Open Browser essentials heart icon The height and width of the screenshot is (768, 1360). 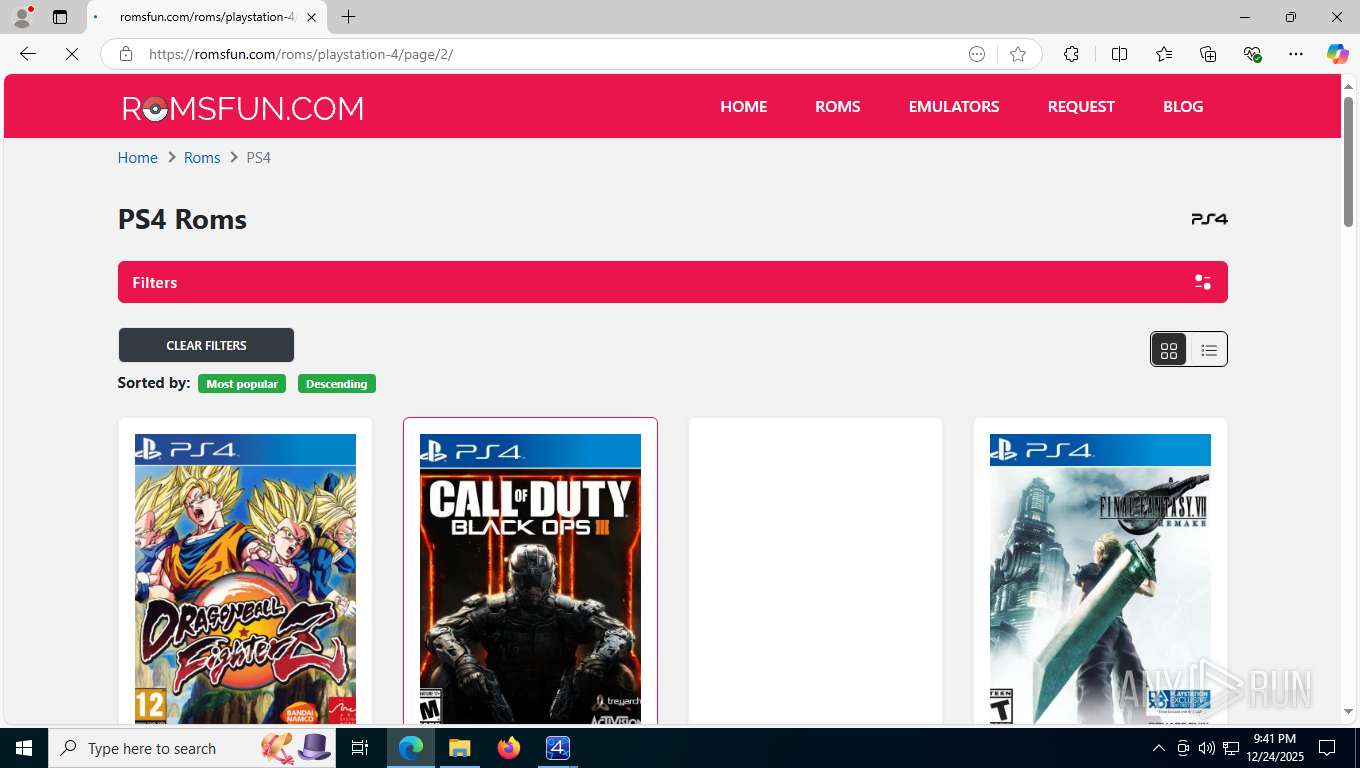[1252, 54]
